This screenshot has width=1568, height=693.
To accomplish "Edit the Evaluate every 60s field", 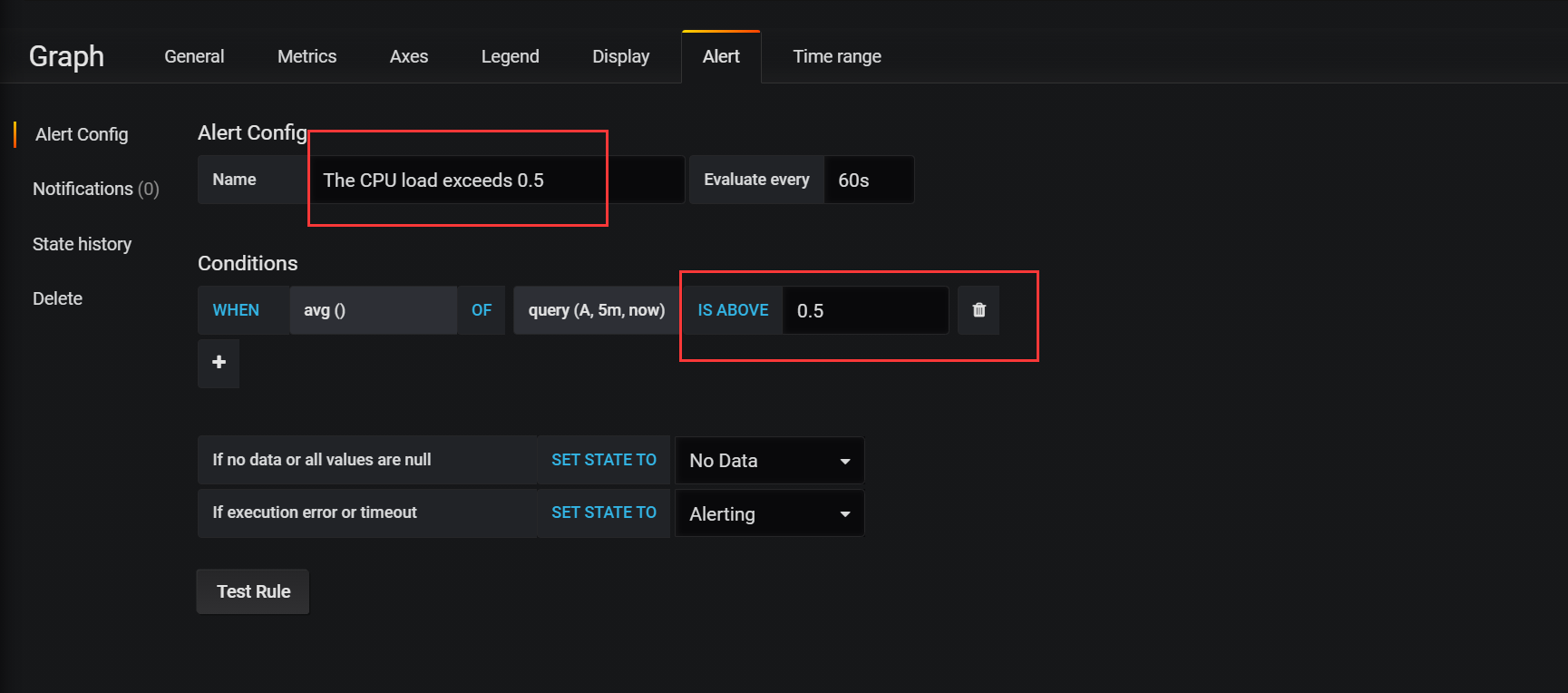I will pos(868,180).
